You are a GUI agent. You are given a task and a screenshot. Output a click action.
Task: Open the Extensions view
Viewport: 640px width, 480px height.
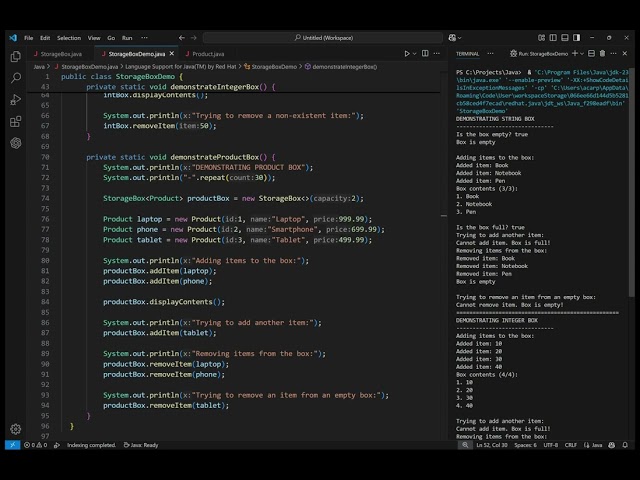[x=16, y=121]
